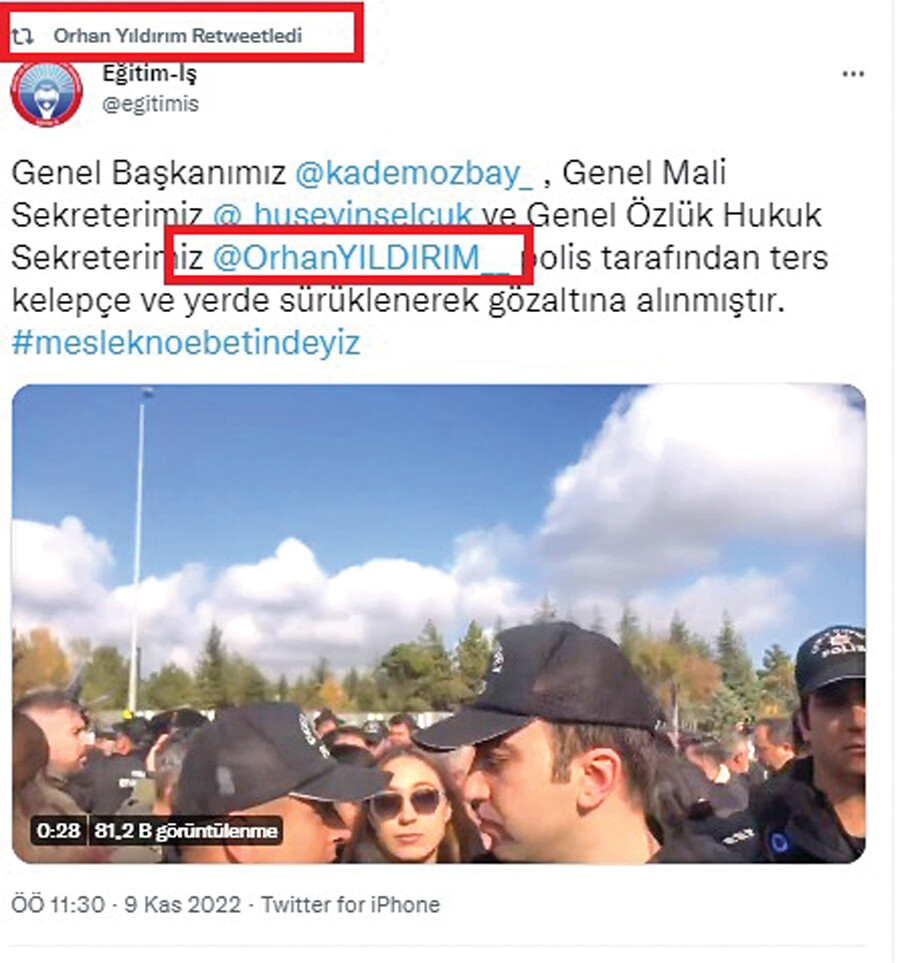
Task: Open the Eğitim-İş profile avatar
Action: (x=47, y=93)
